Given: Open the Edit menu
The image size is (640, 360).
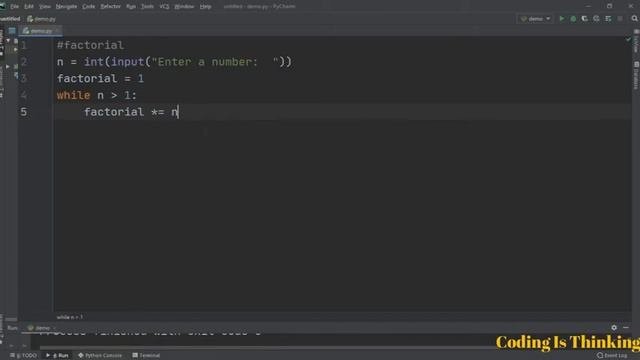Looking at the screenshot, I should tap(29, 7).
